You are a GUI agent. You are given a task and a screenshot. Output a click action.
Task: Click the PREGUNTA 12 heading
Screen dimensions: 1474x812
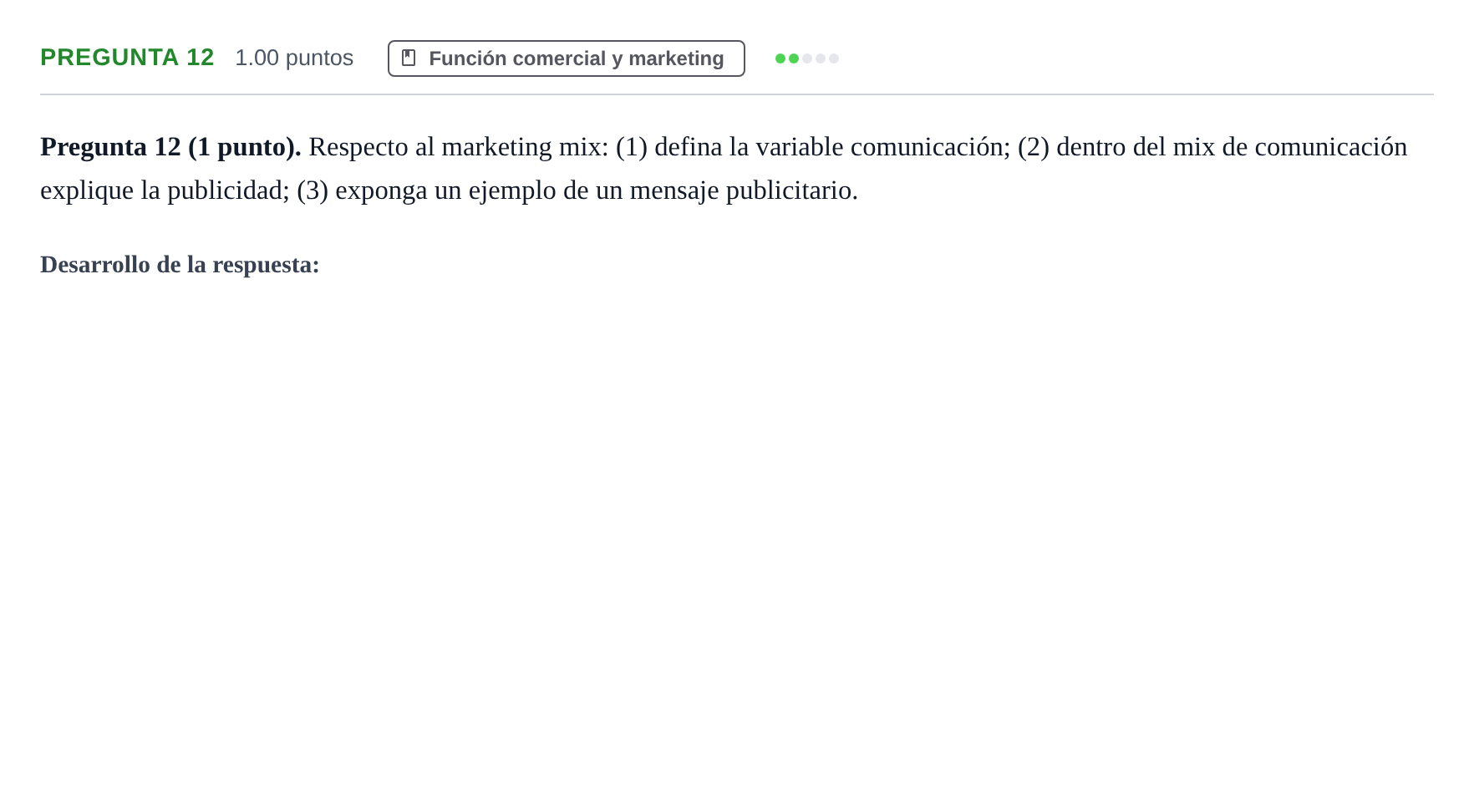127,57
